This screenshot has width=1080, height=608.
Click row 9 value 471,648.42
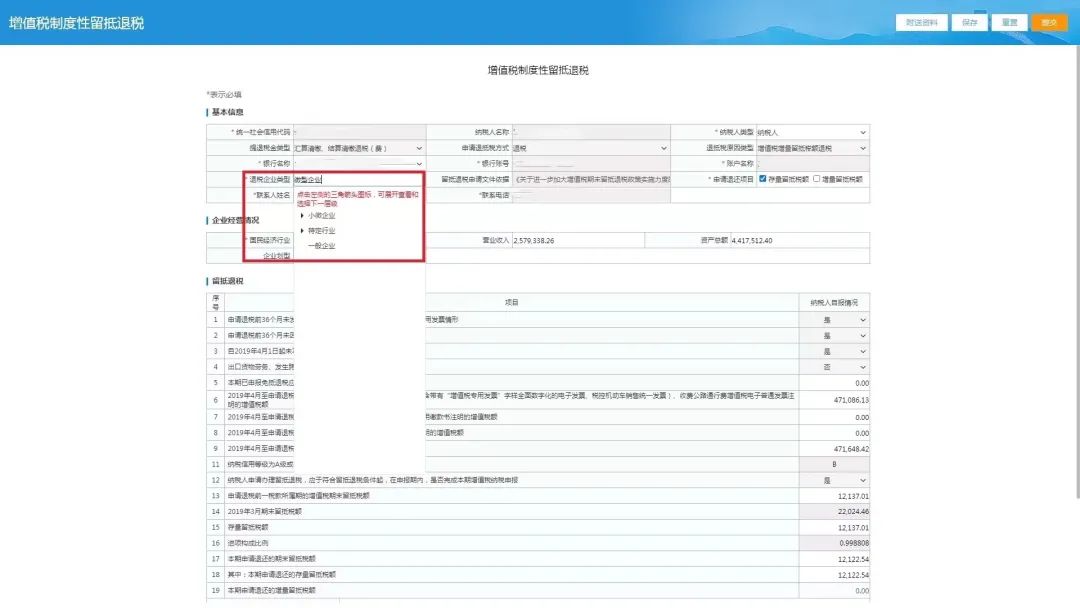click(851, 449)
